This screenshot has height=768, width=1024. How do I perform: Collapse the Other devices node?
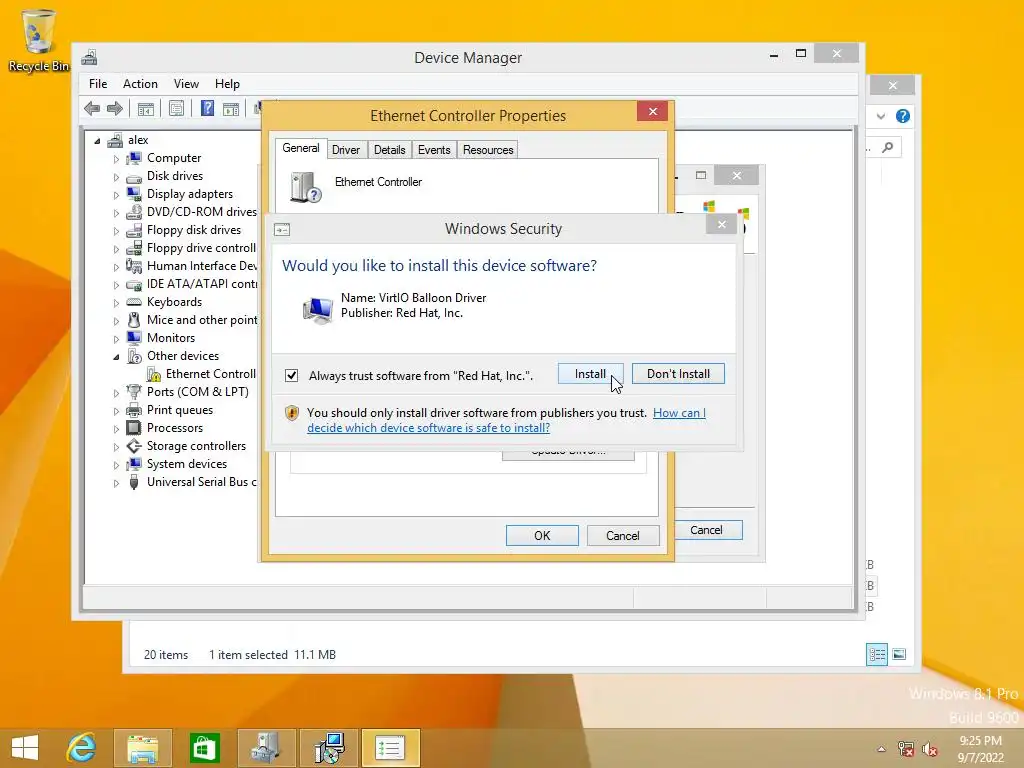pos(116,357)
